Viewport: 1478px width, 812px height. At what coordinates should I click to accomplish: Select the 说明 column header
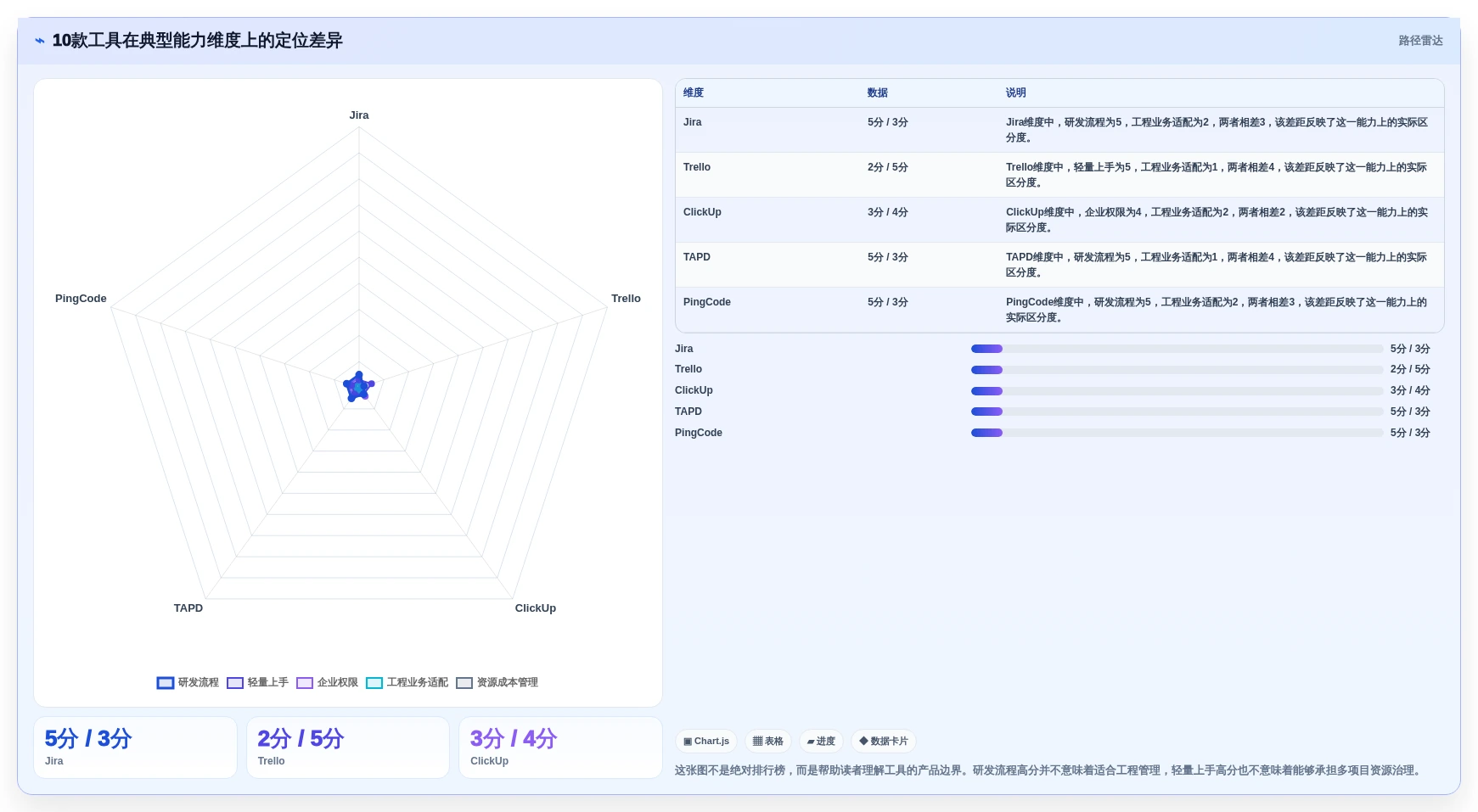[1016, 92]
